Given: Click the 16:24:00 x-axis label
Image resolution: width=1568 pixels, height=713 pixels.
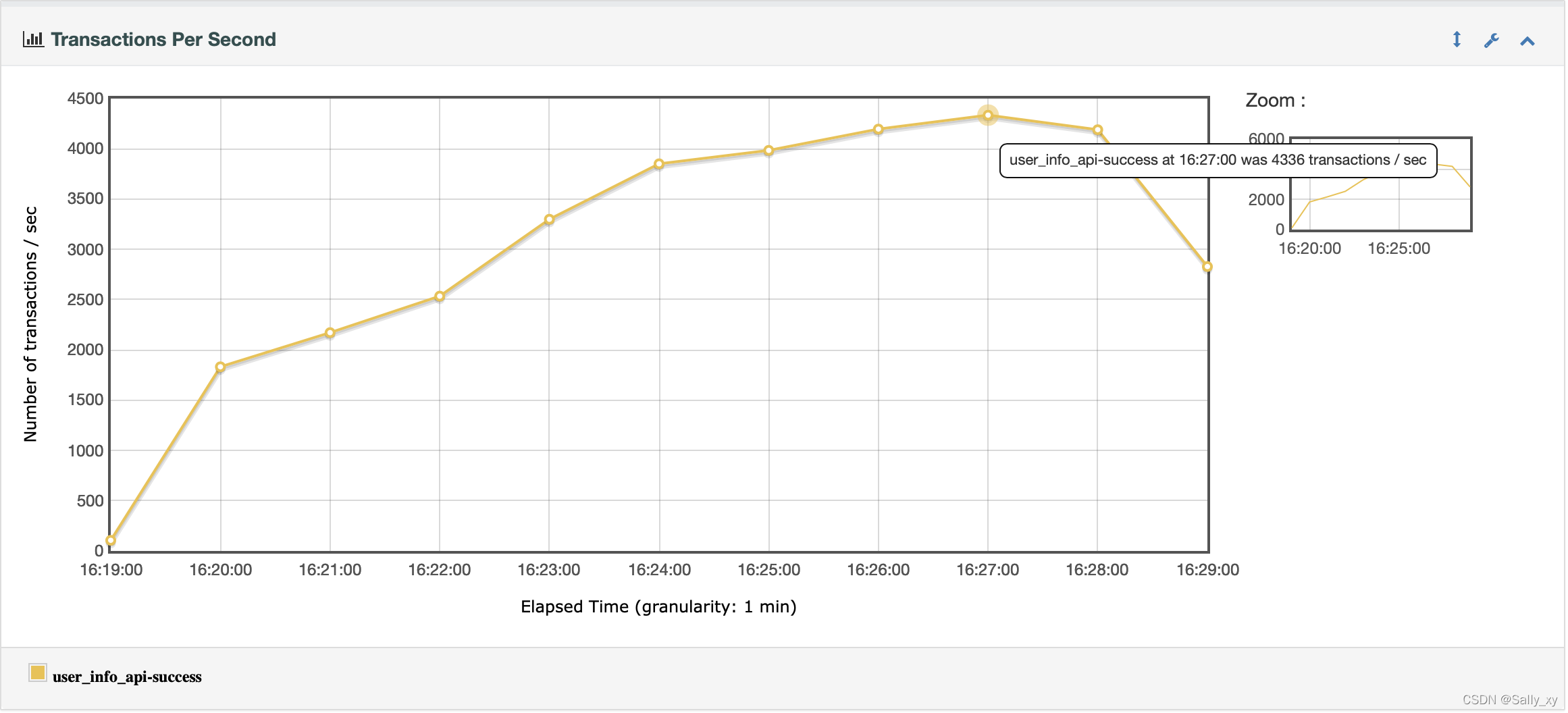Looking at the screenshot, I should click(x=659, y=570).
